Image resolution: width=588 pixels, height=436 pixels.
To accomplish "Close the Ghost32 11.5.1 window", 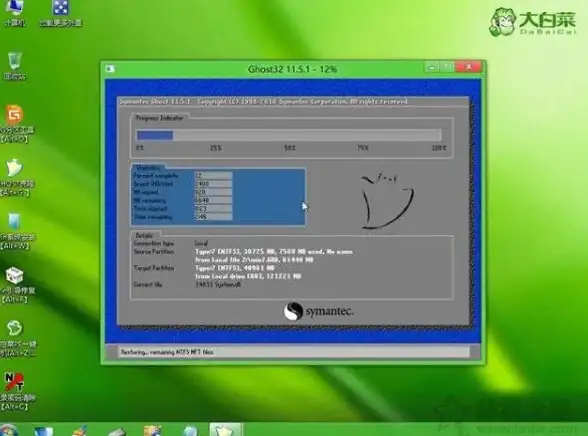I will [469, 67].
